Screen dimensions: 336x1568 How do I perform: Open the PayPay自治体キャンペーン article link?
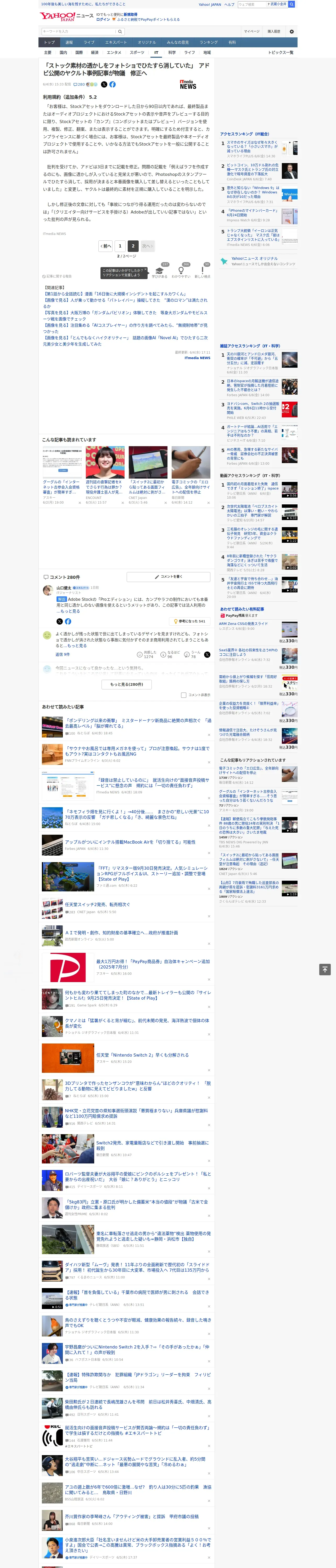click(x=153, y=964)
